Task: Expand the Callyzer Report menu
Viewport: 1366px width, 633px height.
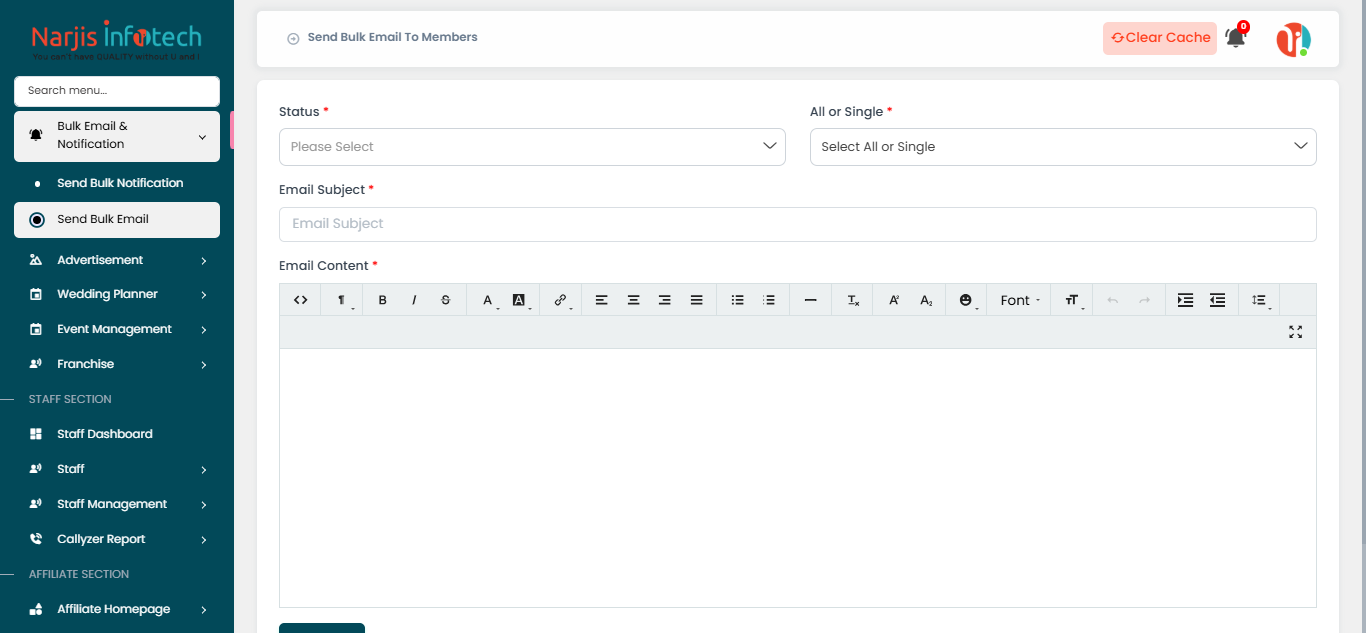Action: pos(117,540)
